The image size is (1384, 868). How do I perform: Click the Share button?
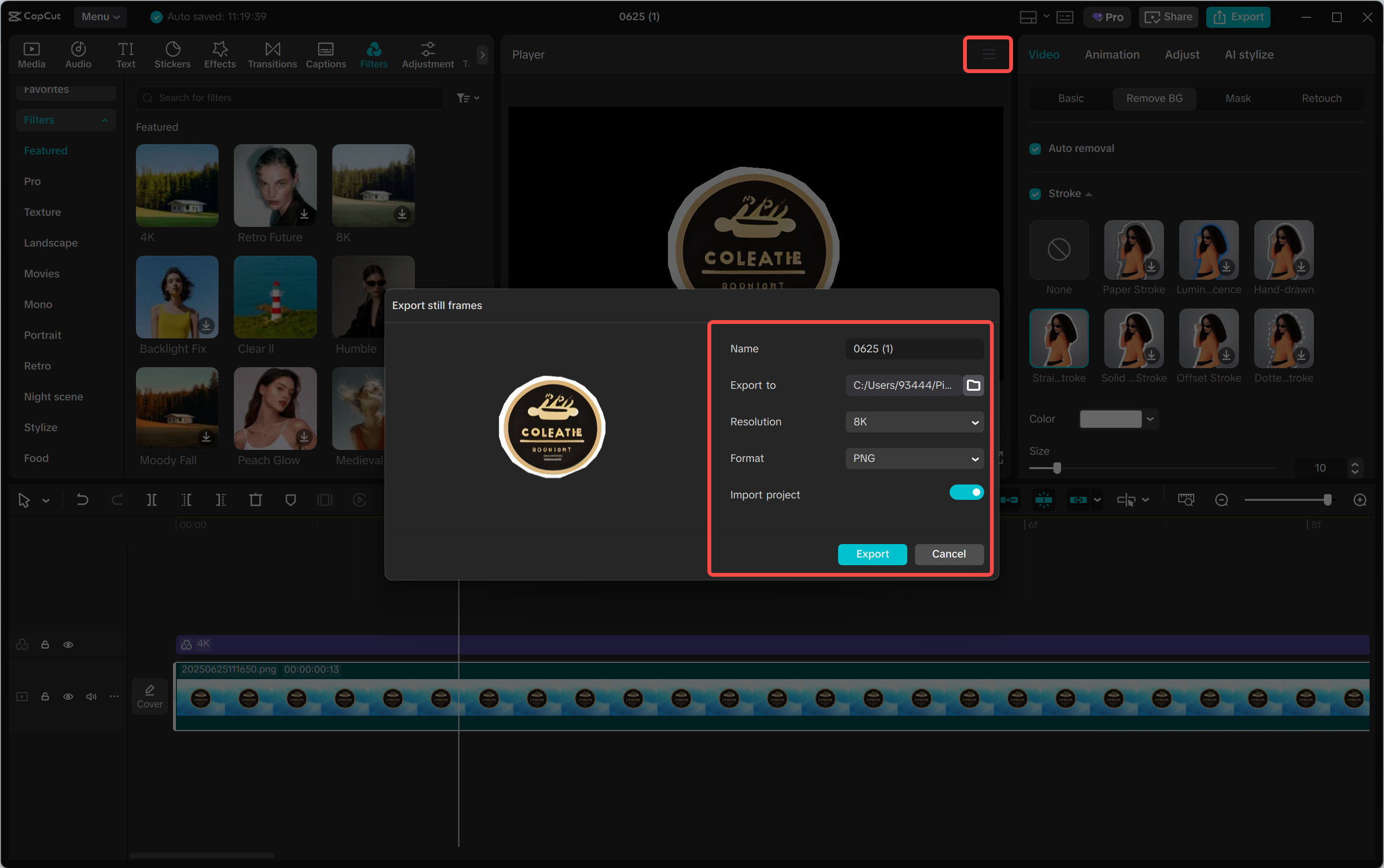tap(1168, 17)
